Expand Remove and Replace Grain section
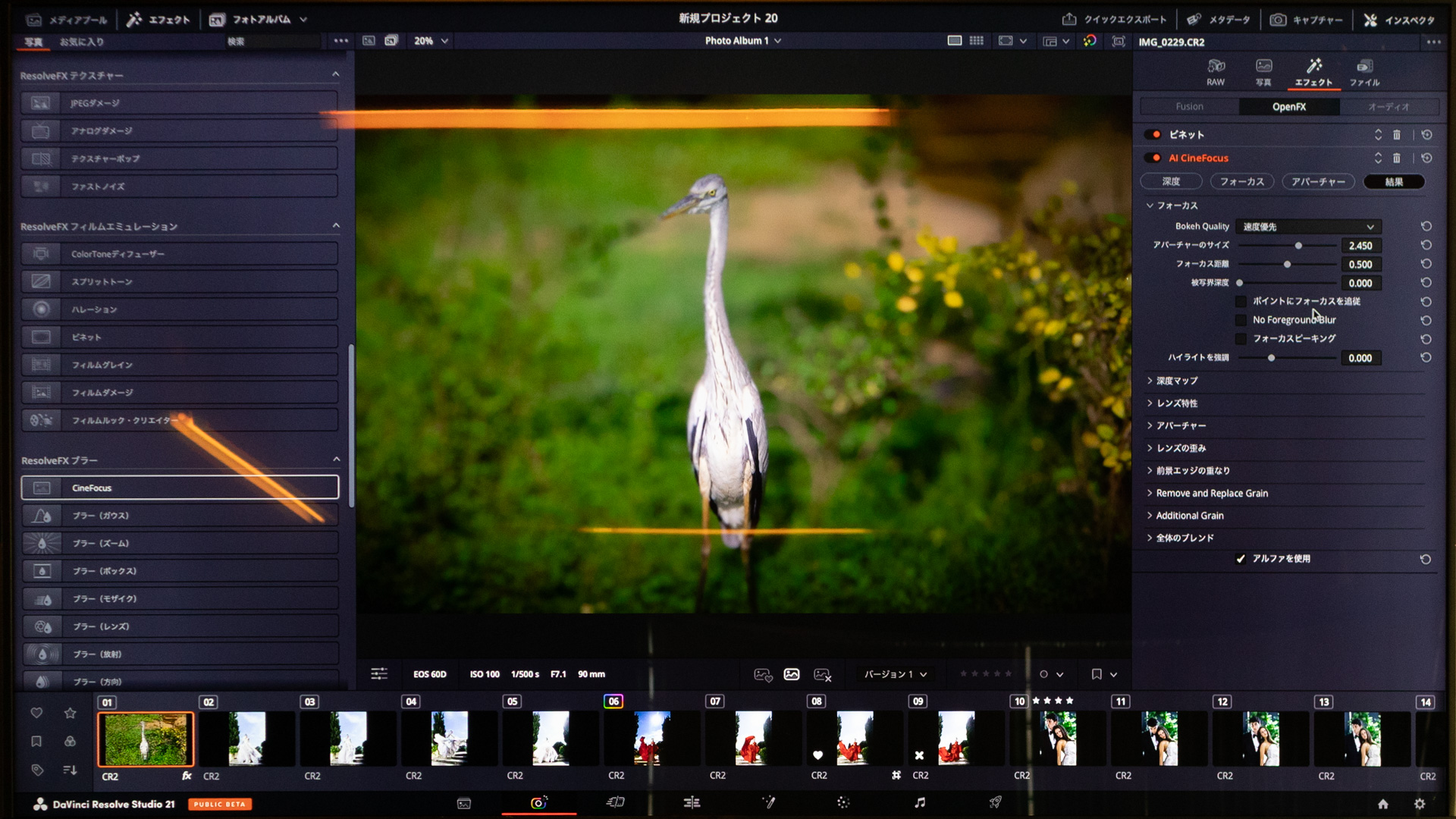 pyautogui.click(x=1211, y=493)
